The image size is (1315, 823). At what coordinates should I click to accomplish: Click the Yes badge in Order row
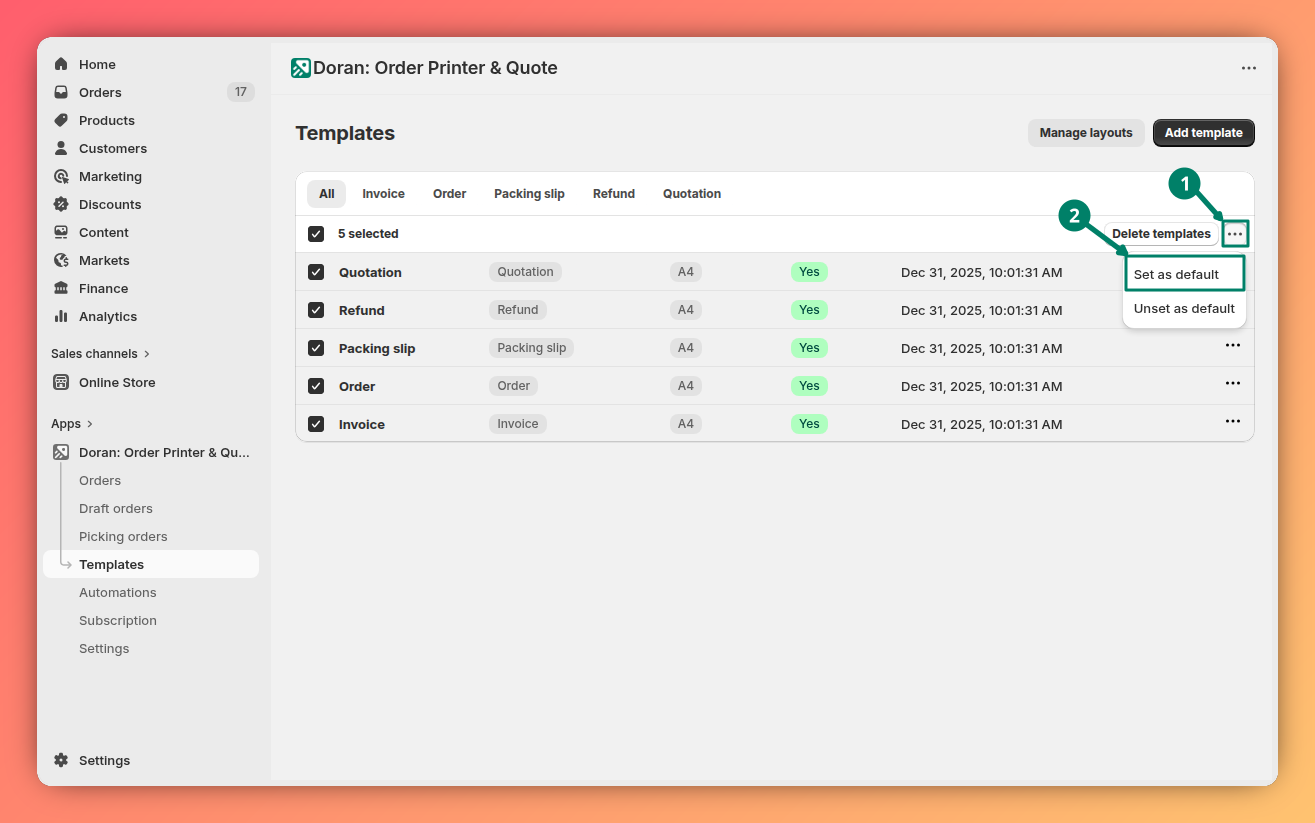809,386
